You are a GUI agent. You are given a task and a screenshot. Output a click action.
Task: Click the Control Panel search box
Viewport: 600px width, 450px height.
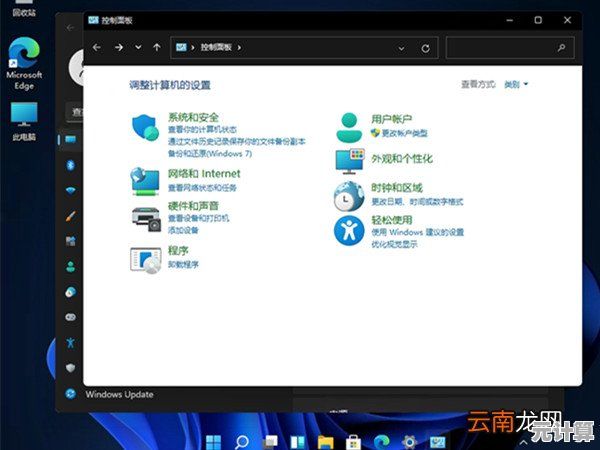[x=506, y=47]
